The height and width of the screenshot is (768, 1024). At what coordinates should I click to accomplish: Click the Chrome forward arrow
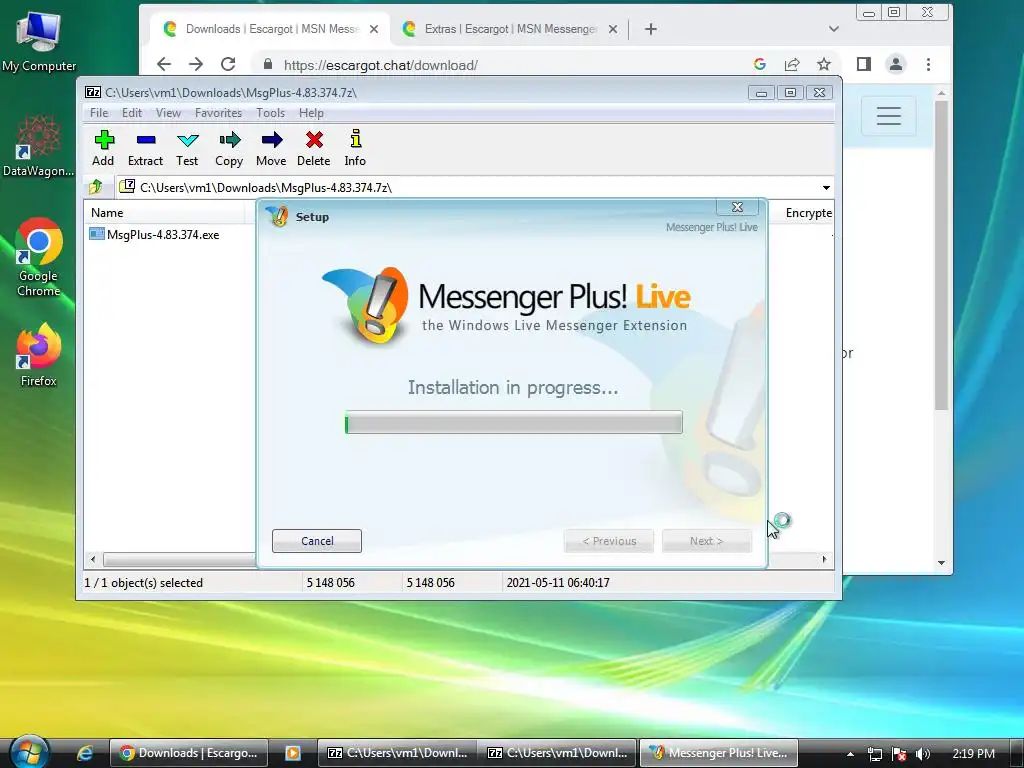(x=196, y=64)
